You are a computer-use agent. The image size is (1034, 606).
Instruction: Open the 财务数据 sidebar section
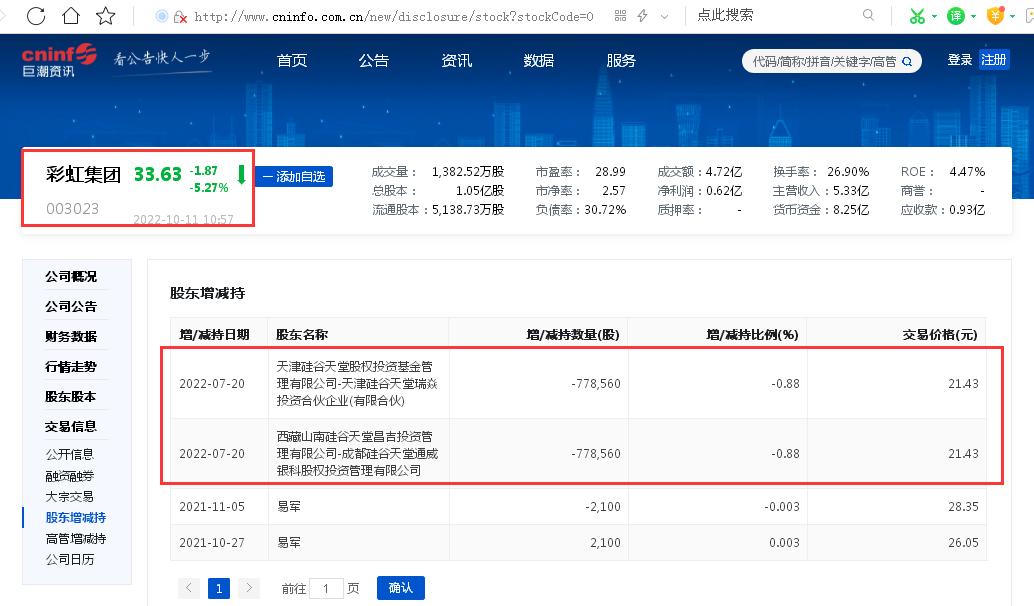71,336
